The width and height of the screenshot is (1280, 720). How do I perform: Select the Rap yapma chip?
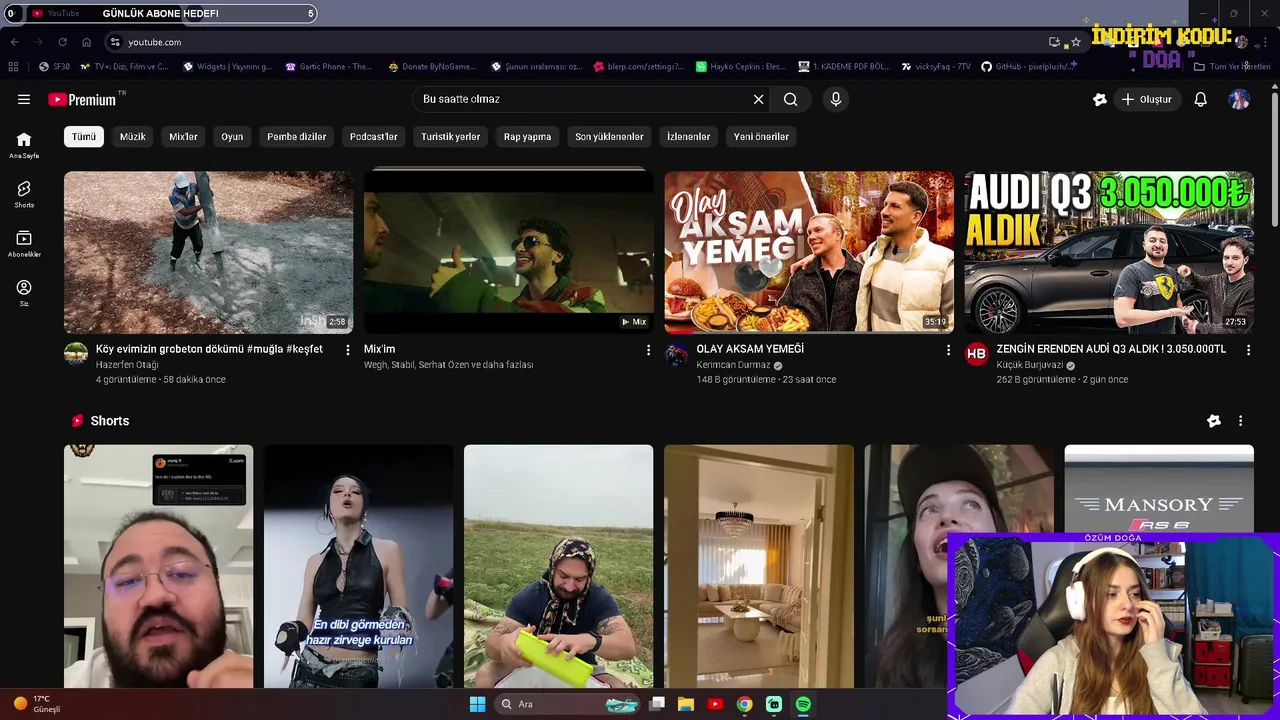point(527,136)
